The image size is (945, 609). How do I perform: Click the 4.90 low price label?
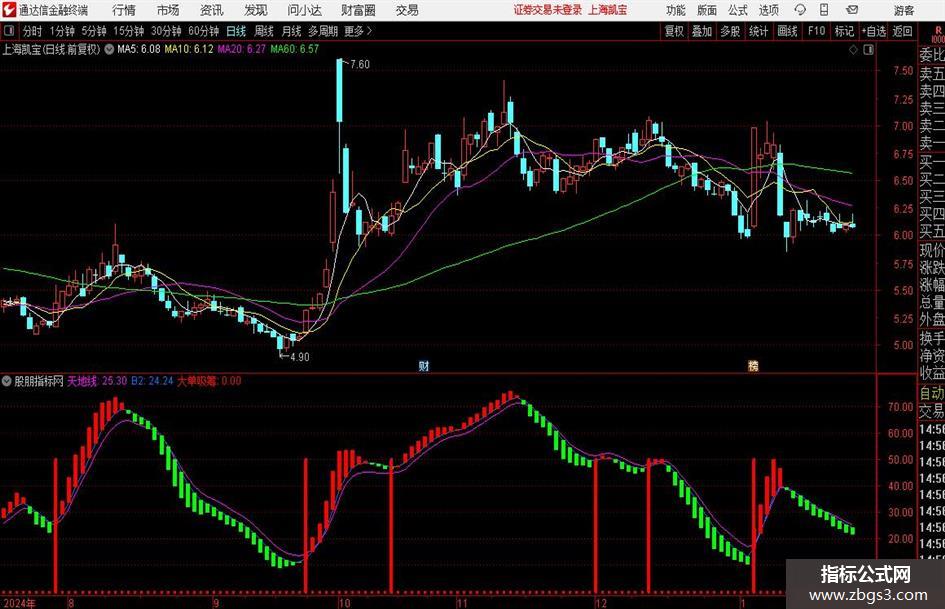[300, 357]
